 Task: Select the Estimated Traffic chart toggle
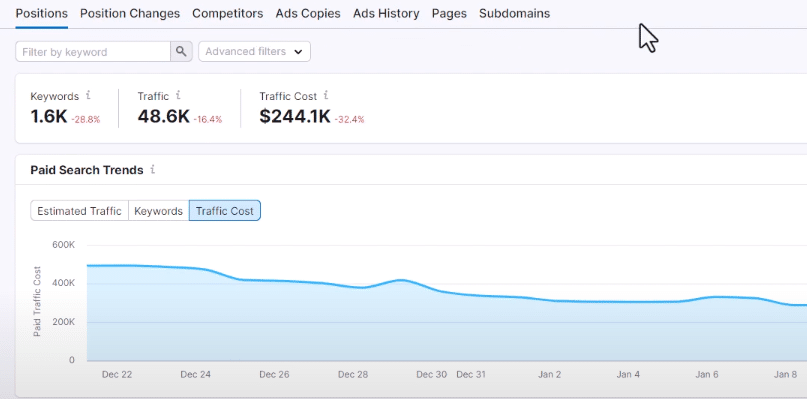pos(79,211)
